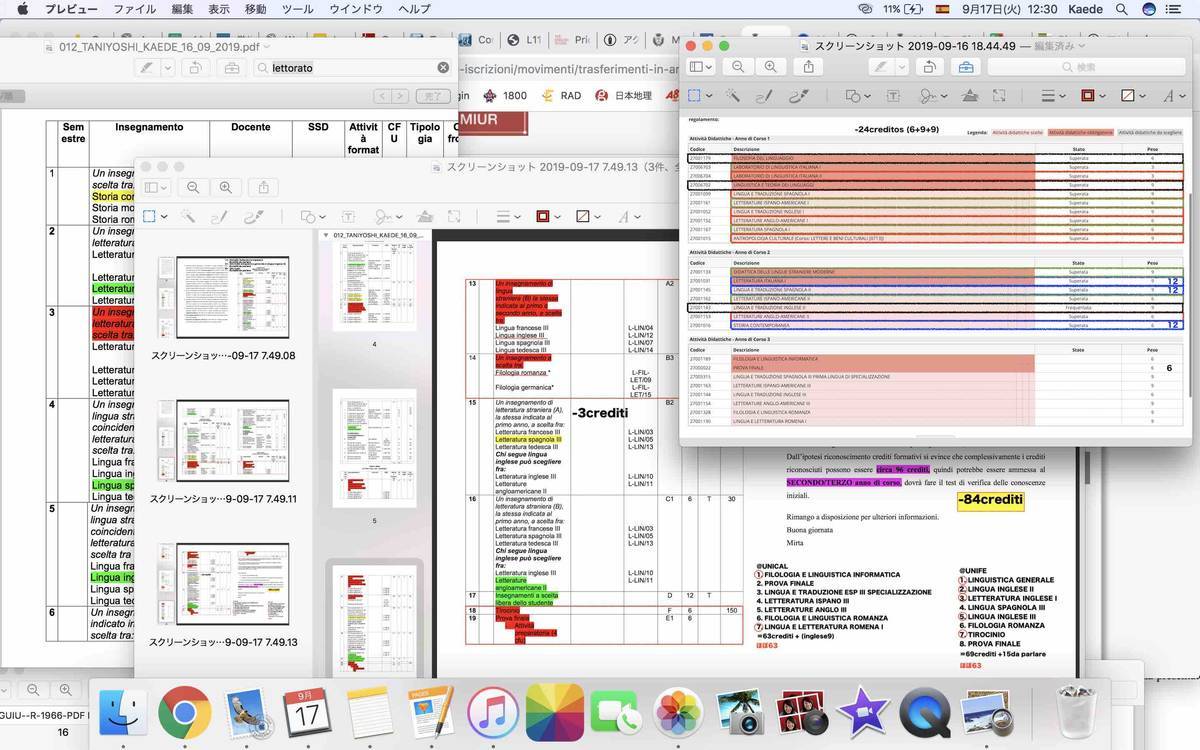Insert text box in front window
Screen dimensions: 1200x750
click(892, 96)
